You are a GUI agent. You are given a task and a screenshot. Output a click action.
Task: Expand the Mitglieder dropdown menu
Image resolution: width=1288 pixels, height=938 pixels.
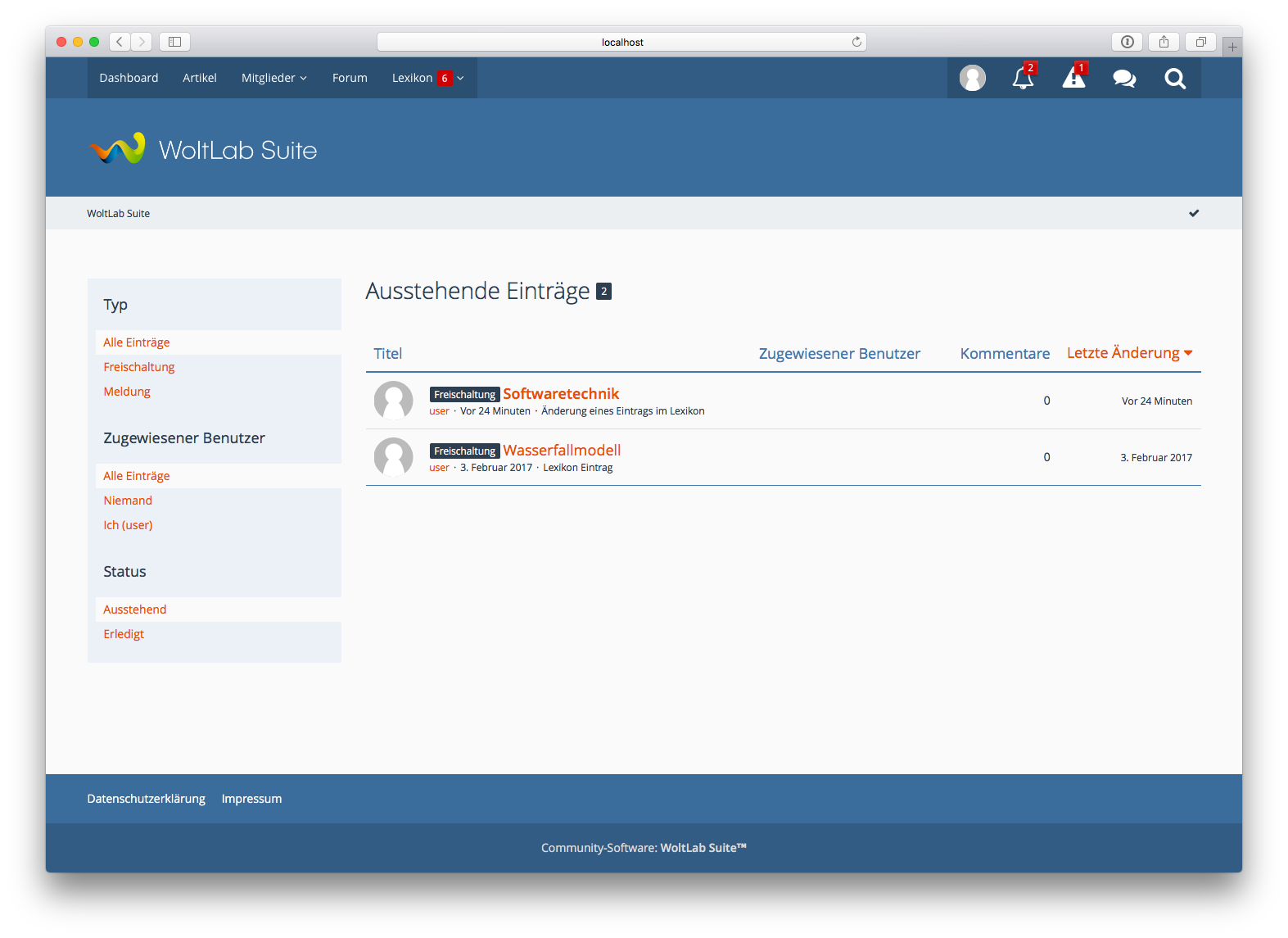273,78
